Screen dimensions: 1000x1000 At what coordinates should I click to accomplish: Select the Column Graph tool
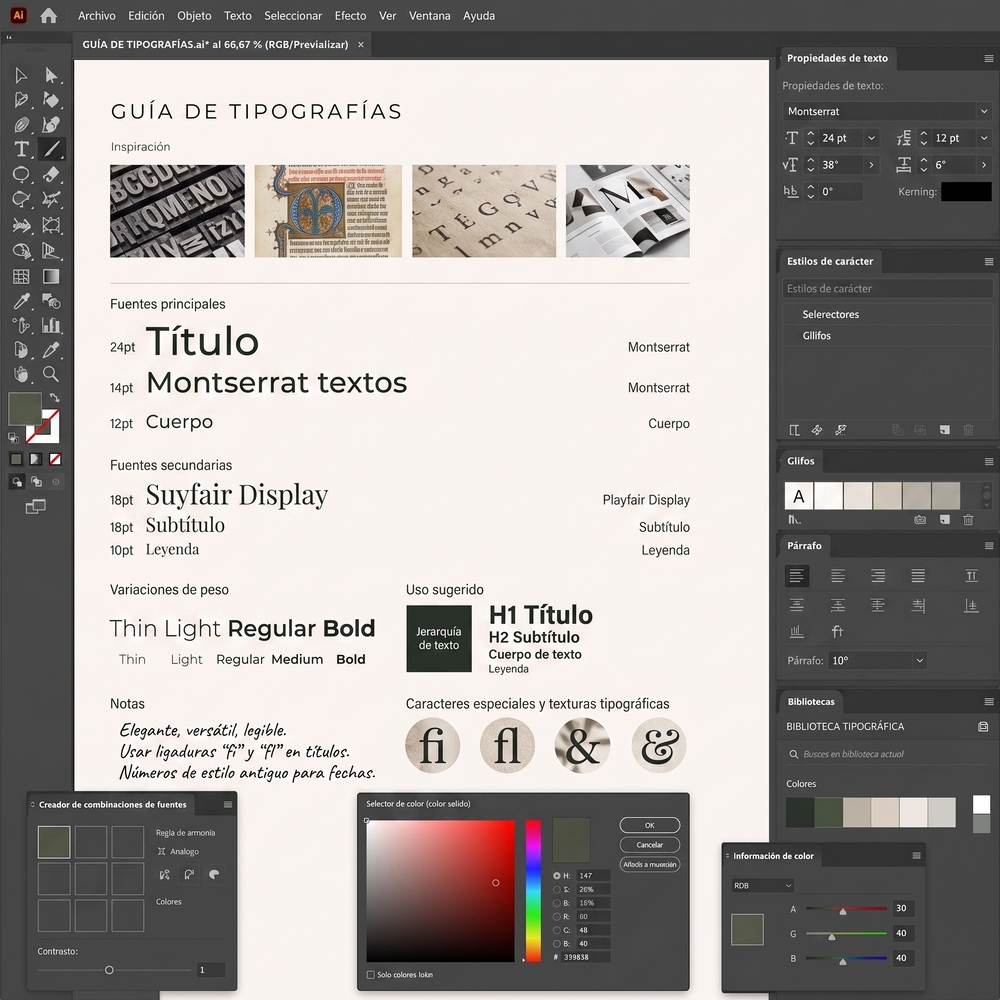point(51,325)
